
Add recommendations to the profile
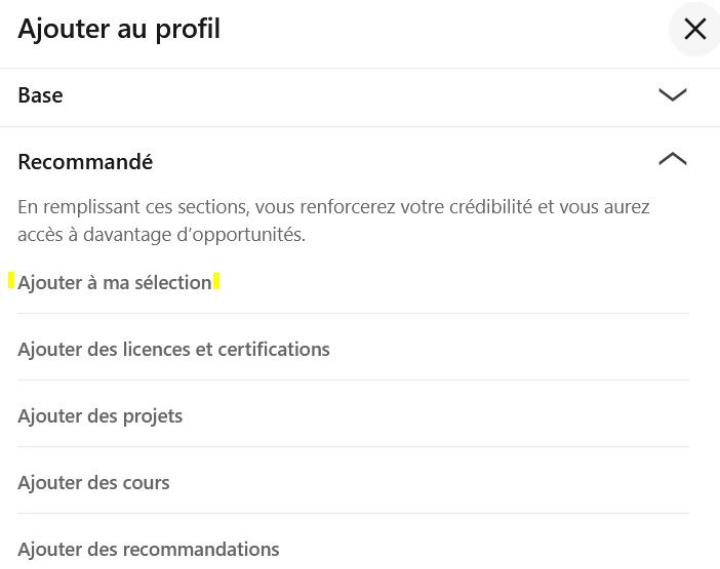point(149,549)
